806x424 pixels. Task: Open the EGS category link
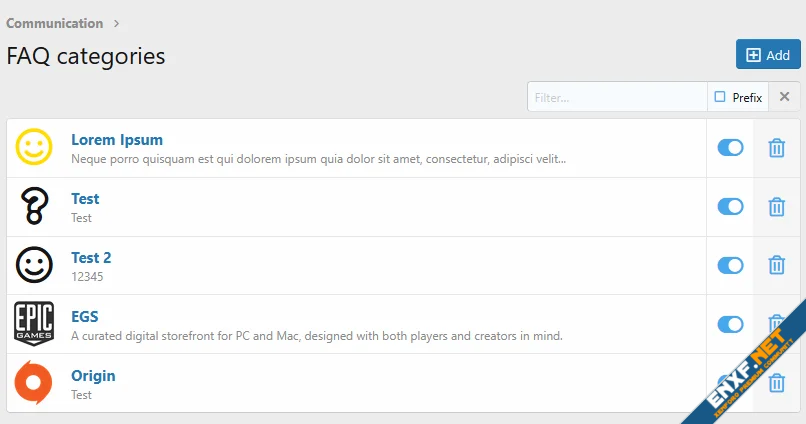pyautogui.click(x=85, y=317)
